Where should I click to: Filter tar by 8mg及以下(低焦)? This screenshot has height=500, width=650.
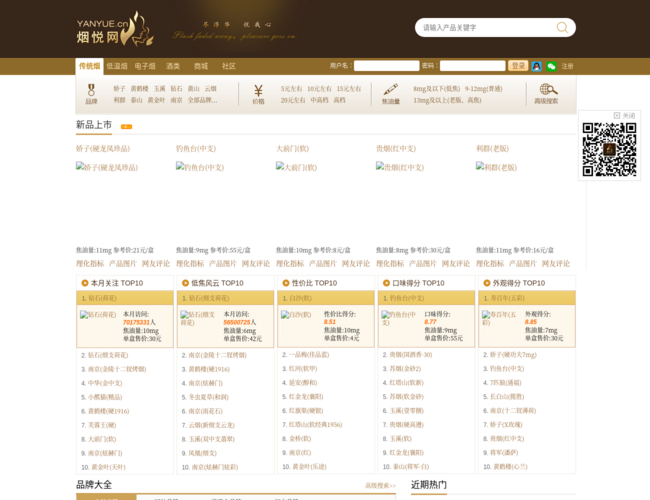point(437,89)
